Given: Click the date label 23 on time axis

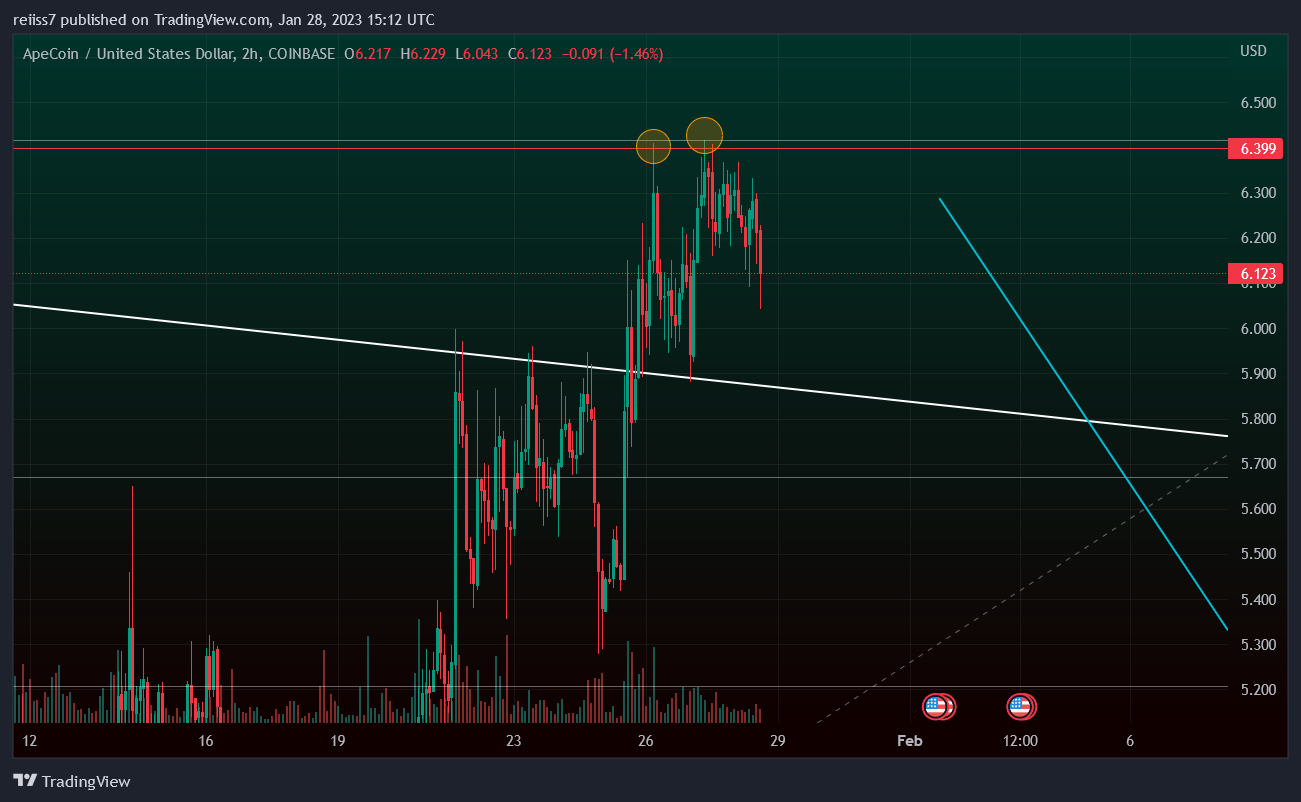Looking at the screenshot, I should pyautogui.click(x=514, y=741).
